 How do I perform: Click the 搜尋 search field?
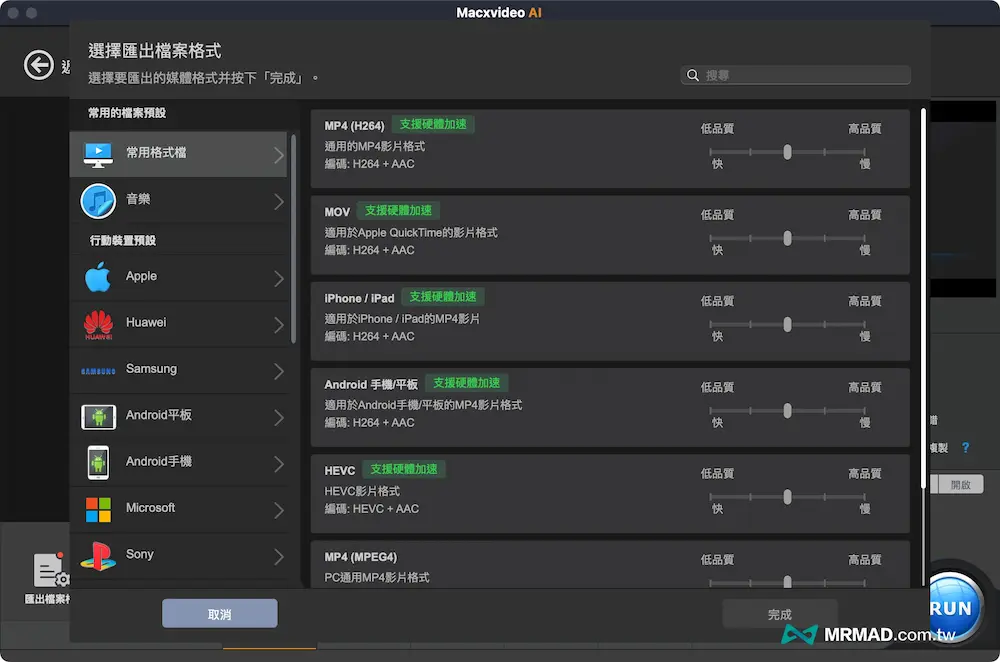pyautogui.click(x=800, y=75)
